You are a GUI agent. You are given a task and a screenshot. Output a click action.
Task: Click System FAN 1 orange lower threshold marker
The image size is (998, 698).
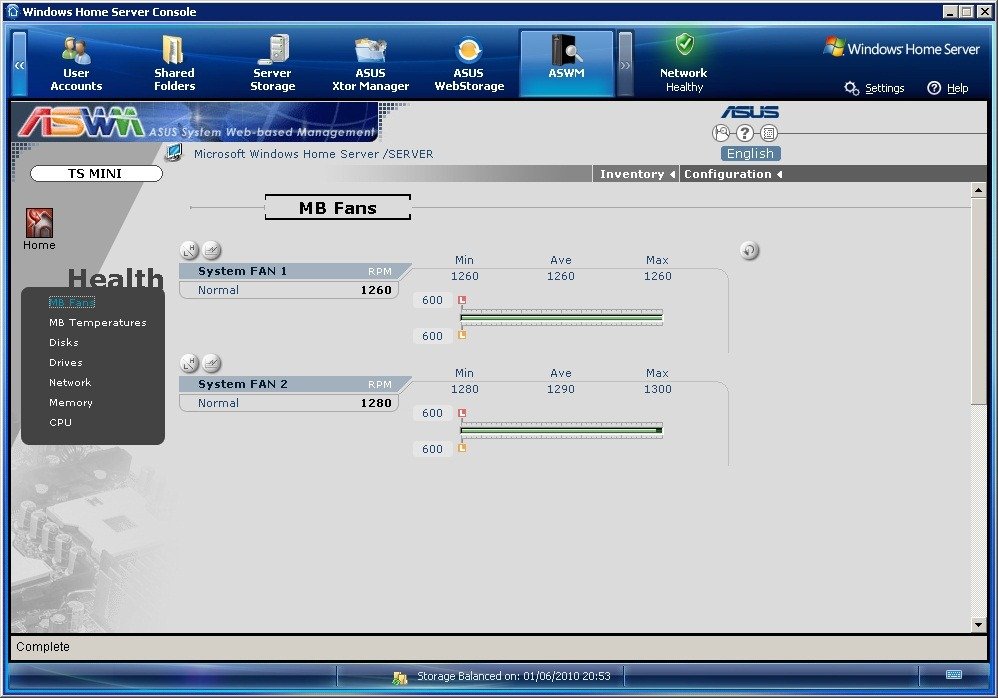(462, 335)
